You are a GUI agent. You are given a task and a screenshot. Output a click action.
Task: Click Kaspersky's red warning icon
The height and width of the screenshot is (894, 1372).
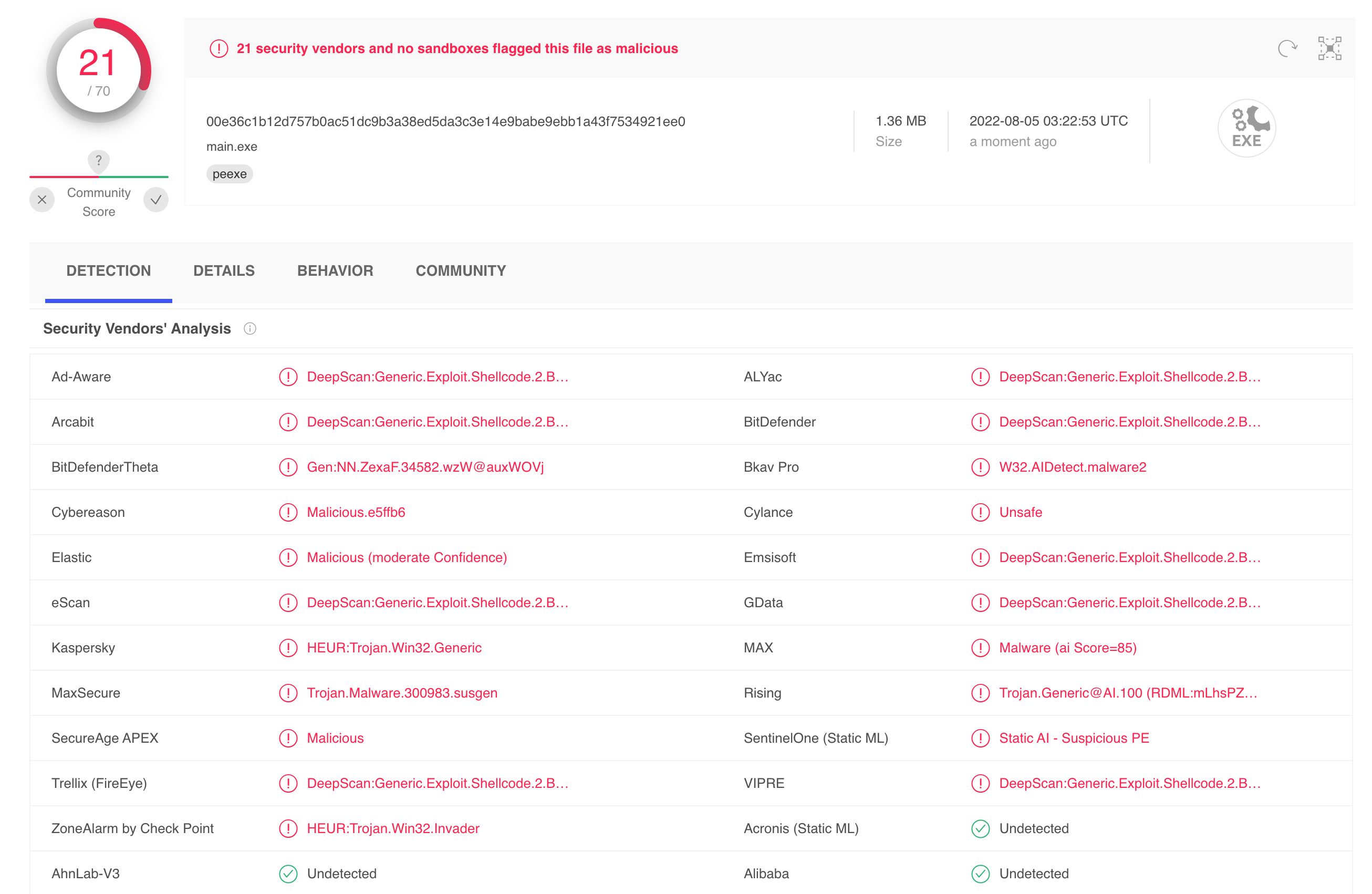coord(288,648)
